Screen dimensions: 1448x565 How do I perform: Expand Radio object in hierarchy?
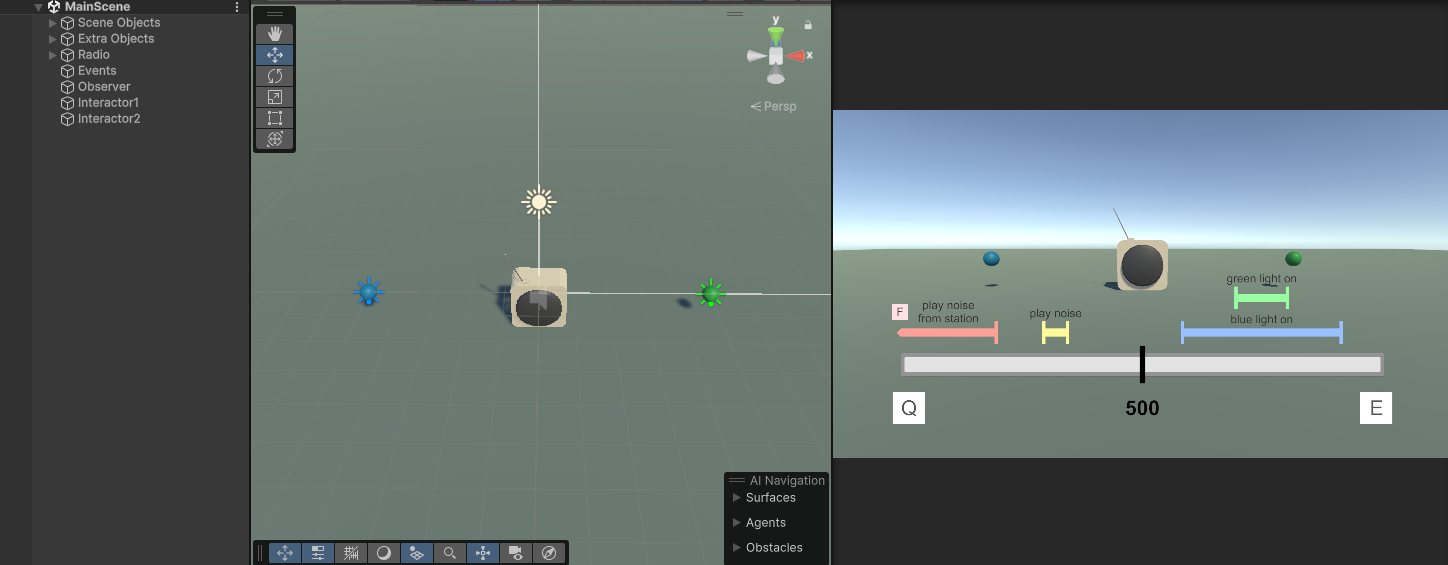[x=53, y=55]
